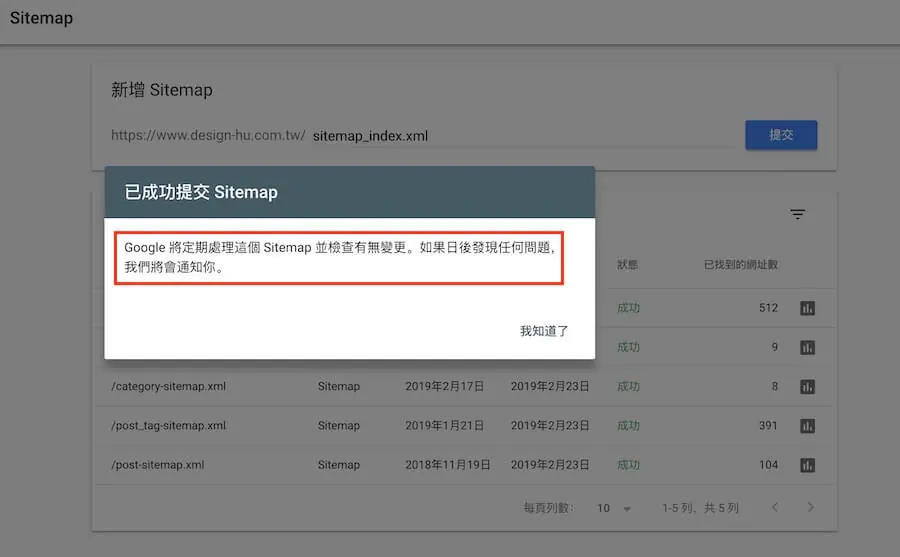The height and width of the screenshot is (557, 900).
Task: Click the sitemap_index.xml input field
Action: tap(523, 136)
